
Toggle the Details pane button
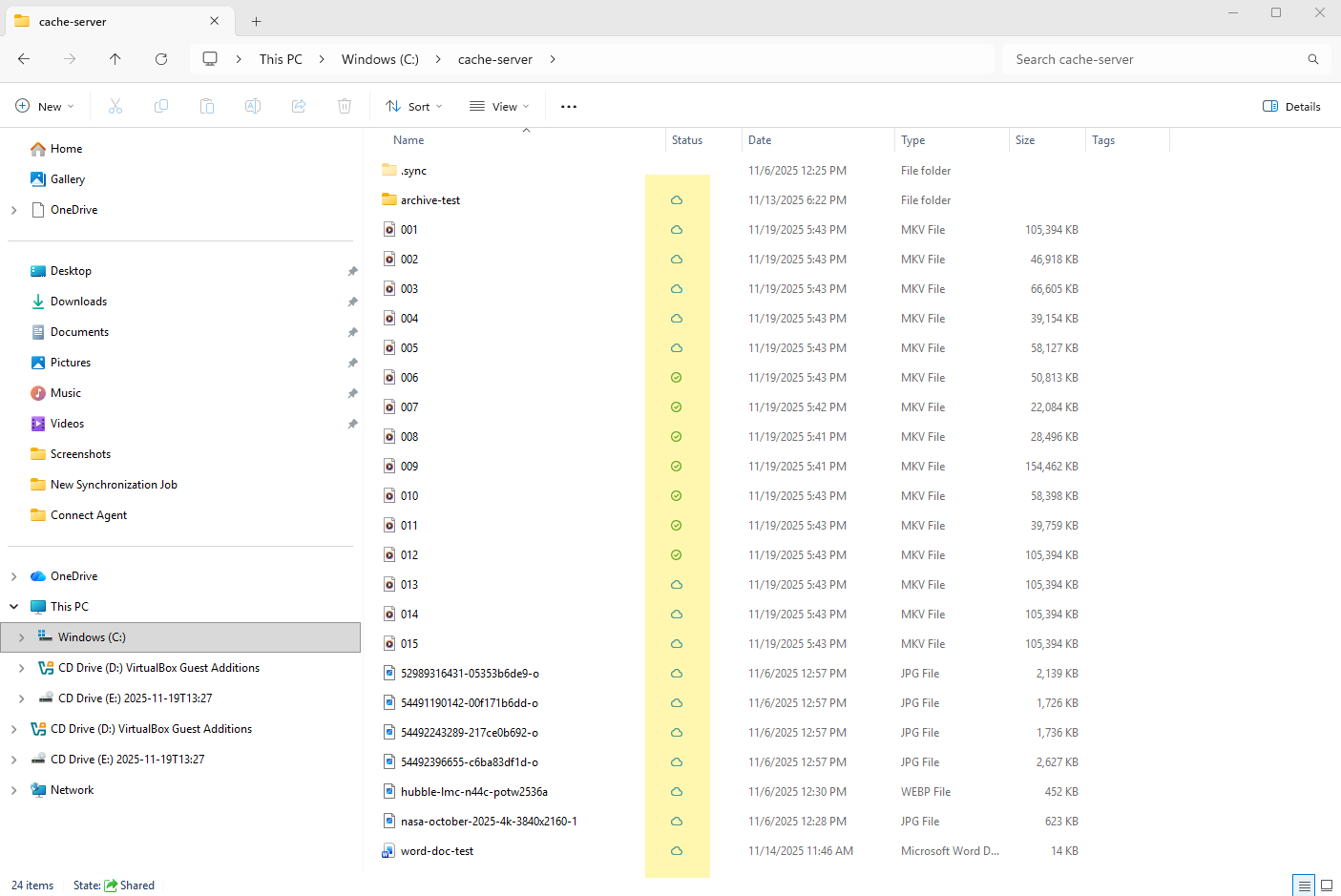pos(1291,107)
